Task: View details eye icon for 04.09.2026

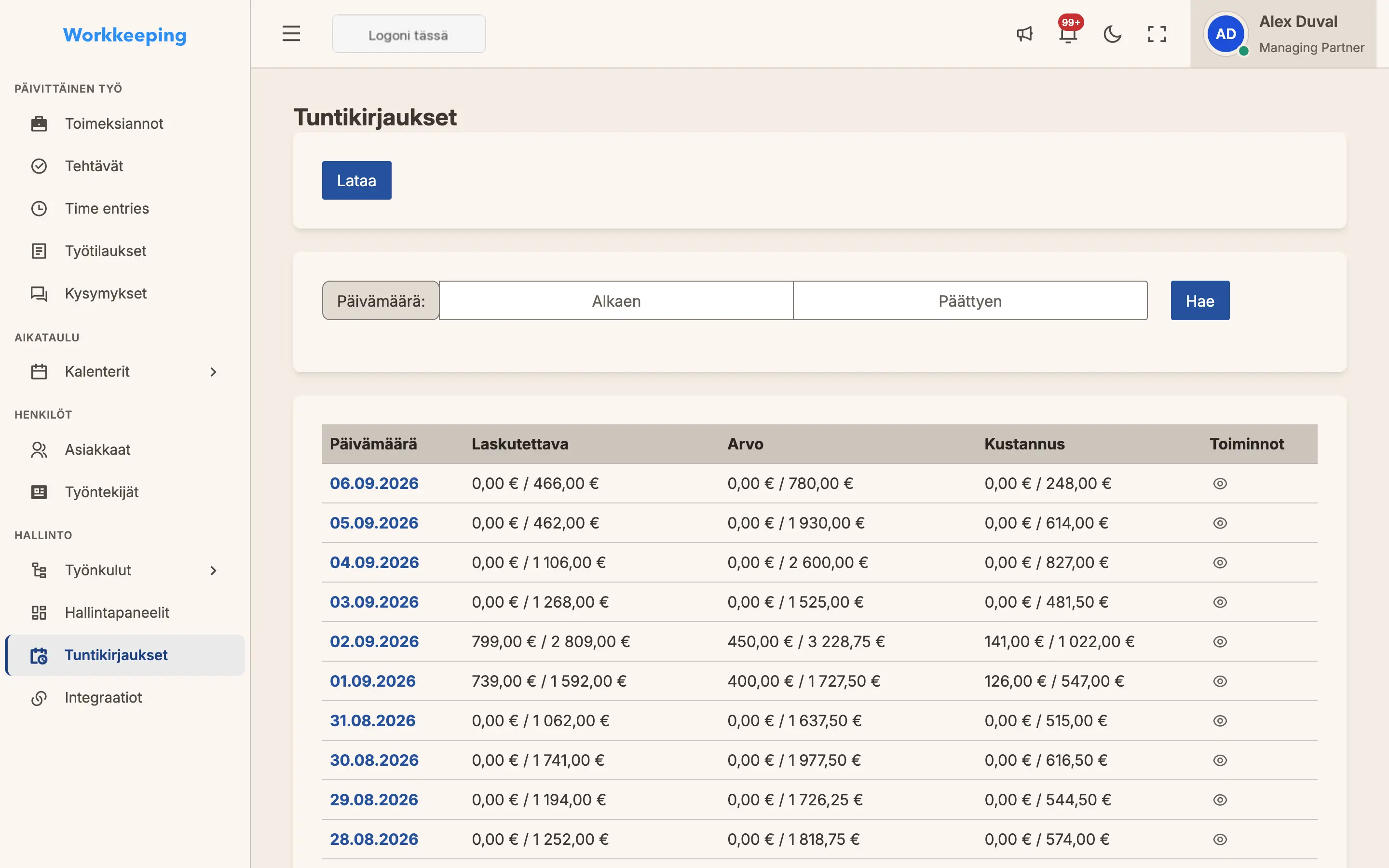Action: [x=1220, y=563]
